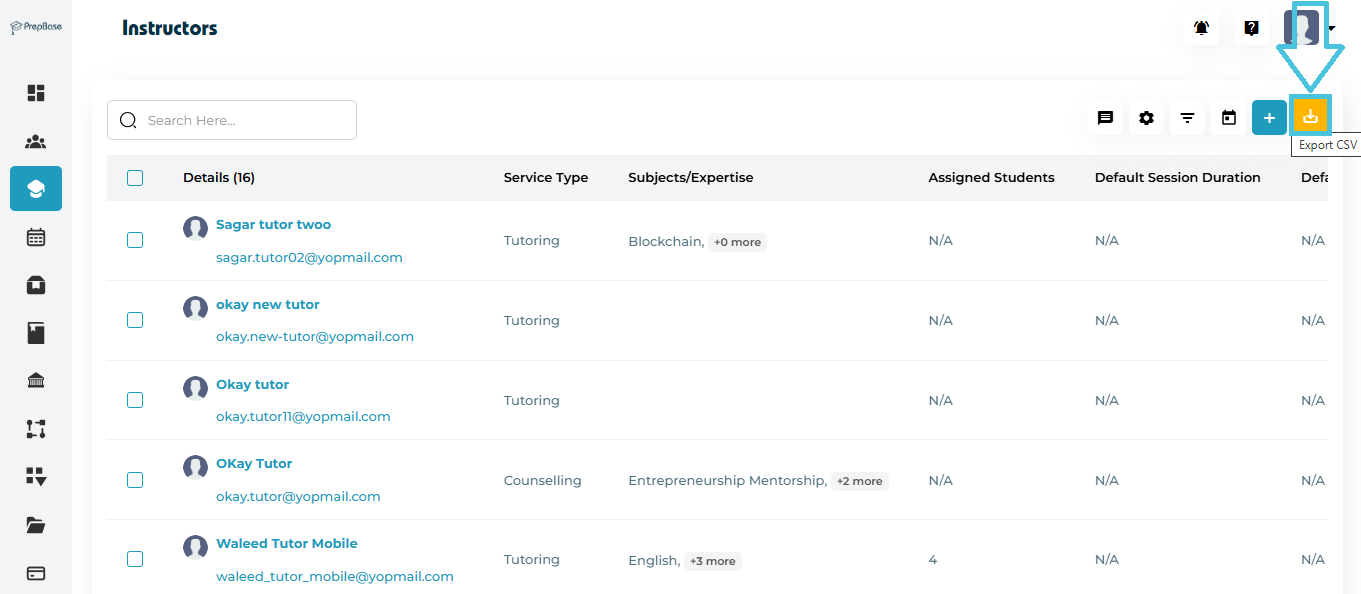Open the settings gear icon
The image size is (1361, 594).
coord(1146,118)
